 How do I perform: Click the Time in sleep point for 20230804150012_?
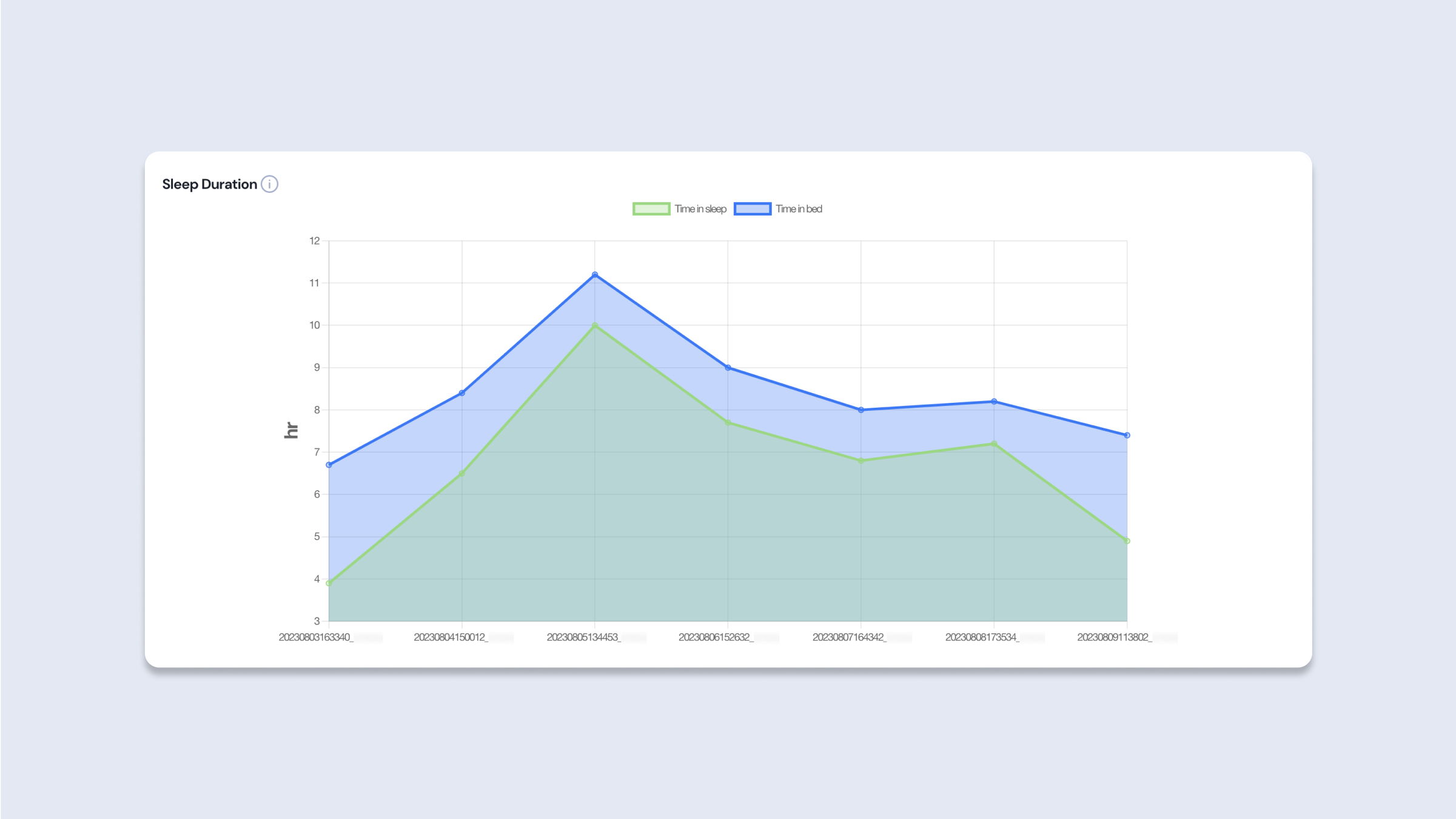pos(462,473)
